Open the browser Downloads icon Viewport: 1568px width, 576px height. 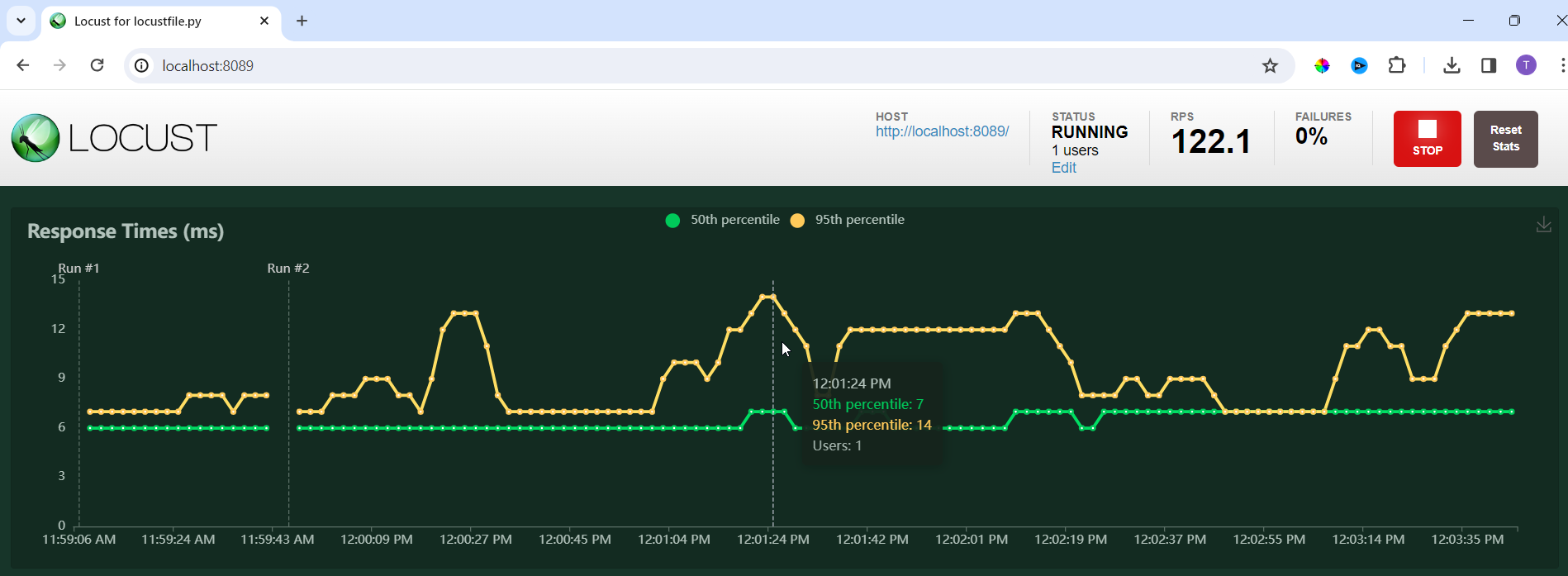point(1452,65)
